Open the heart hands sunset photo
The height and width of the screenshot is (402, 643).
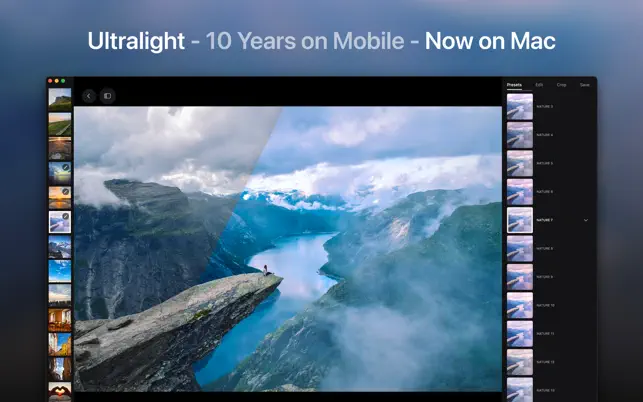click(x=60, y=391)
